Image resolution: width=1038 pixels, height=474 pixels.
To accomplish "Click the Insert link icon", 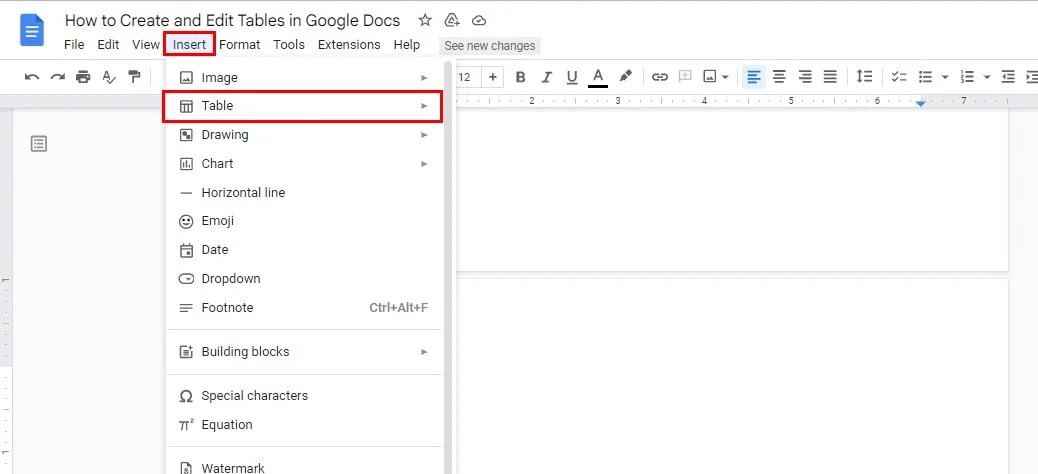I will [x=659, y=77].
